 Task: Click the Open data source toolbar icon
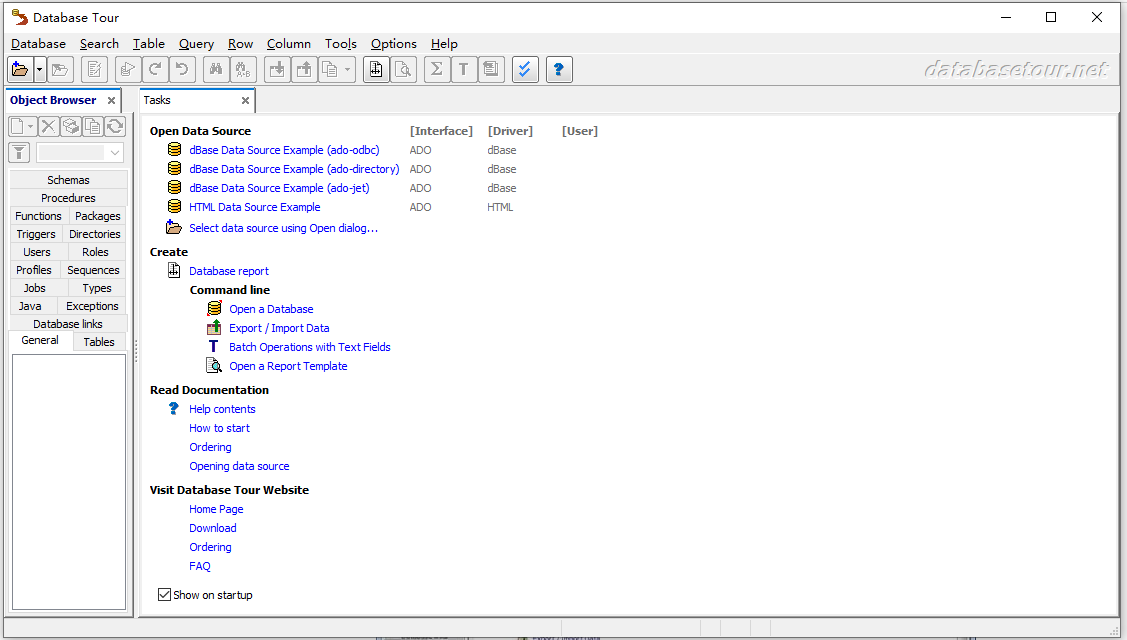pos(20,70)
